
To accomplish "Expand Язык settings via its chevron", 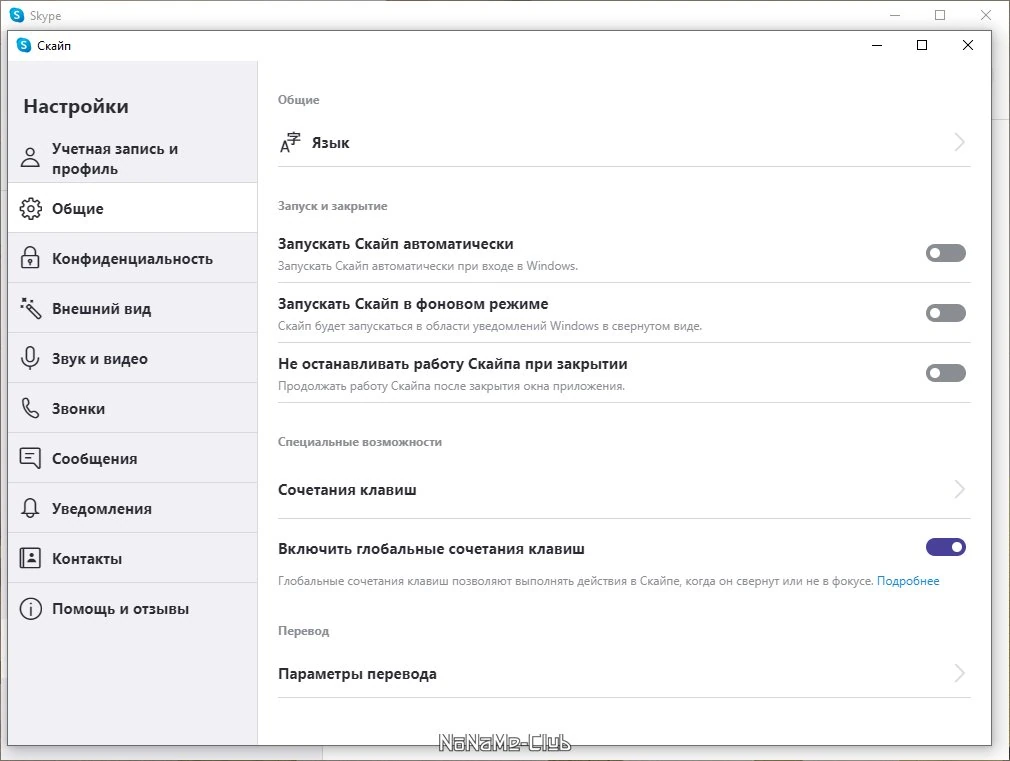I will (959, 142).
